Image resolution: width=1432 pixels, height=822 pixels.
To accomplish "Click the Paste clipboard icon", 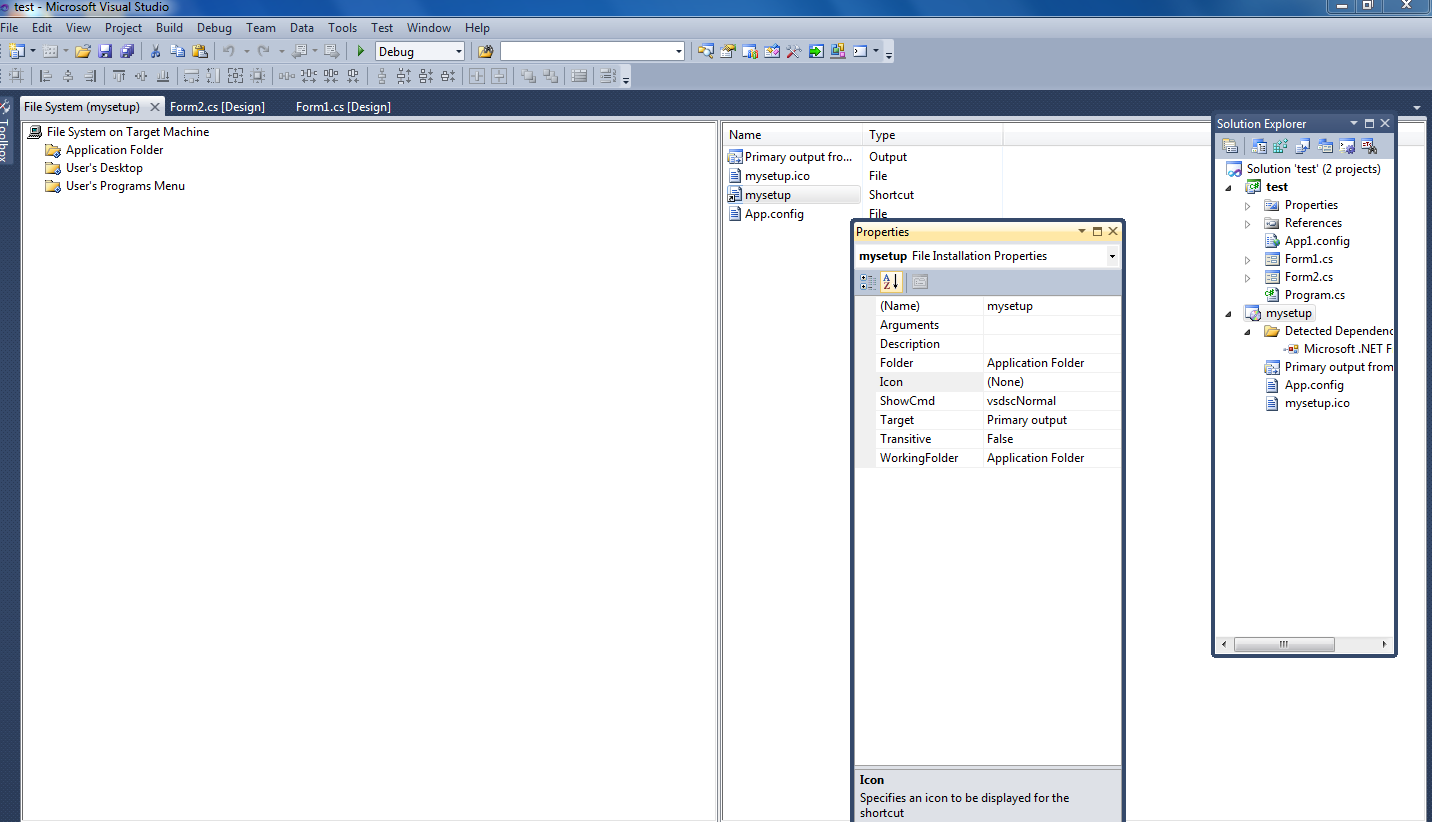I will click(200, 51).
